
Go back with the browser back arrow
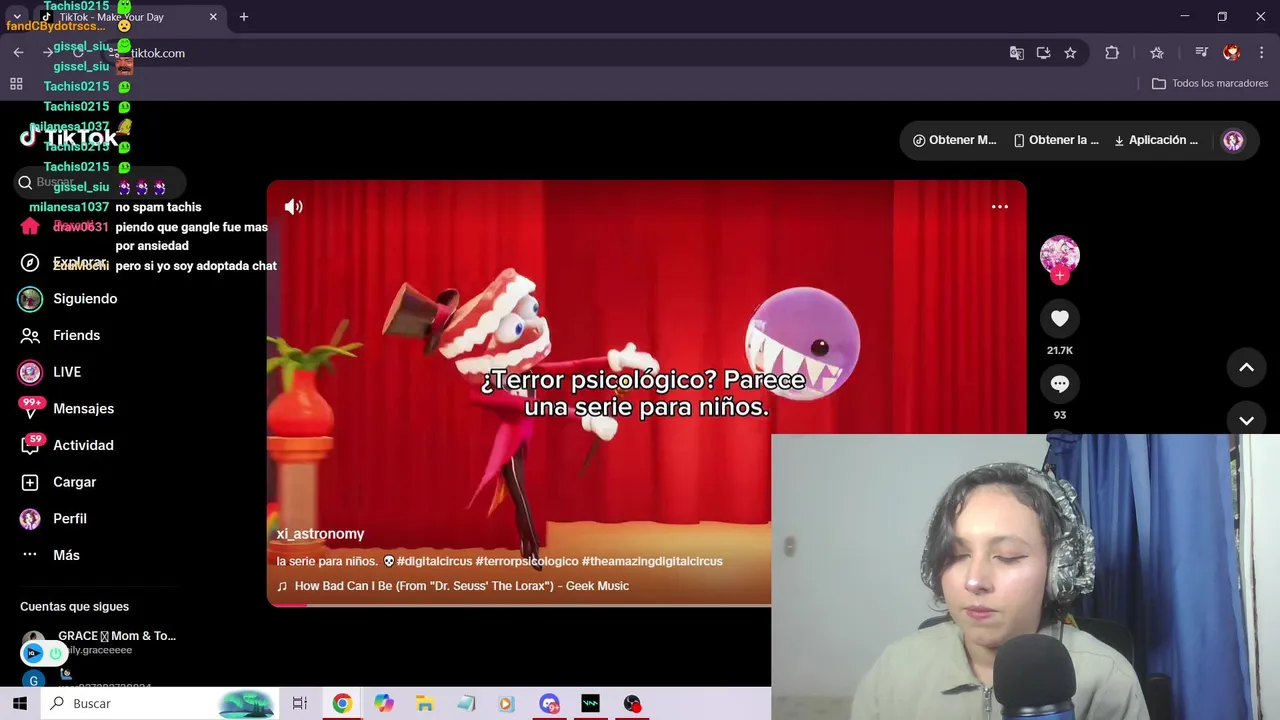18,53
